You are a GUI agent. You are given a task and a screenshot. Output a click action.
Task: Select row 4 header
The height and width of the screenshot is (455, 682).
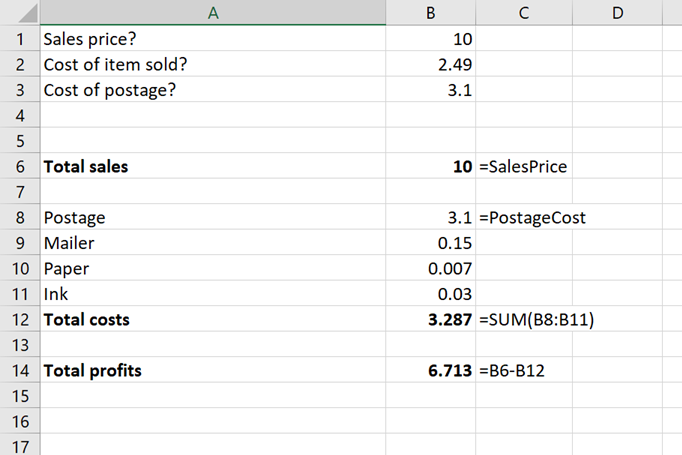click(20, 115)
